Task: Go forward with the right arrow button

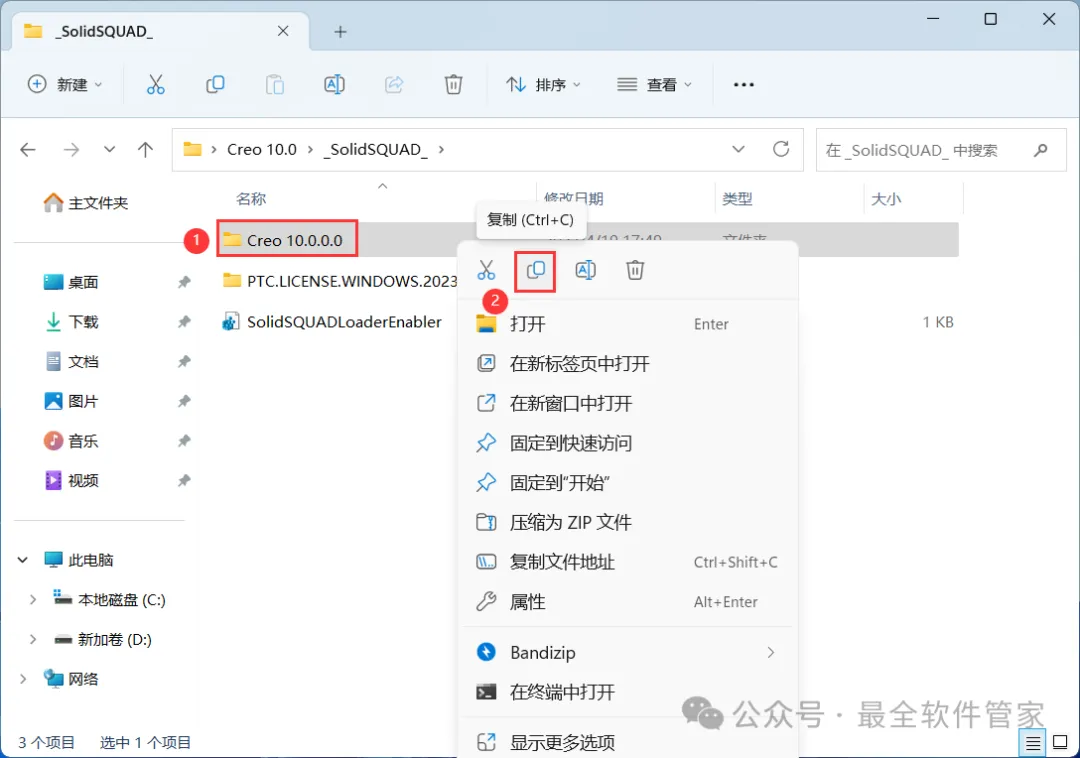Action: [x=72, y=149]
